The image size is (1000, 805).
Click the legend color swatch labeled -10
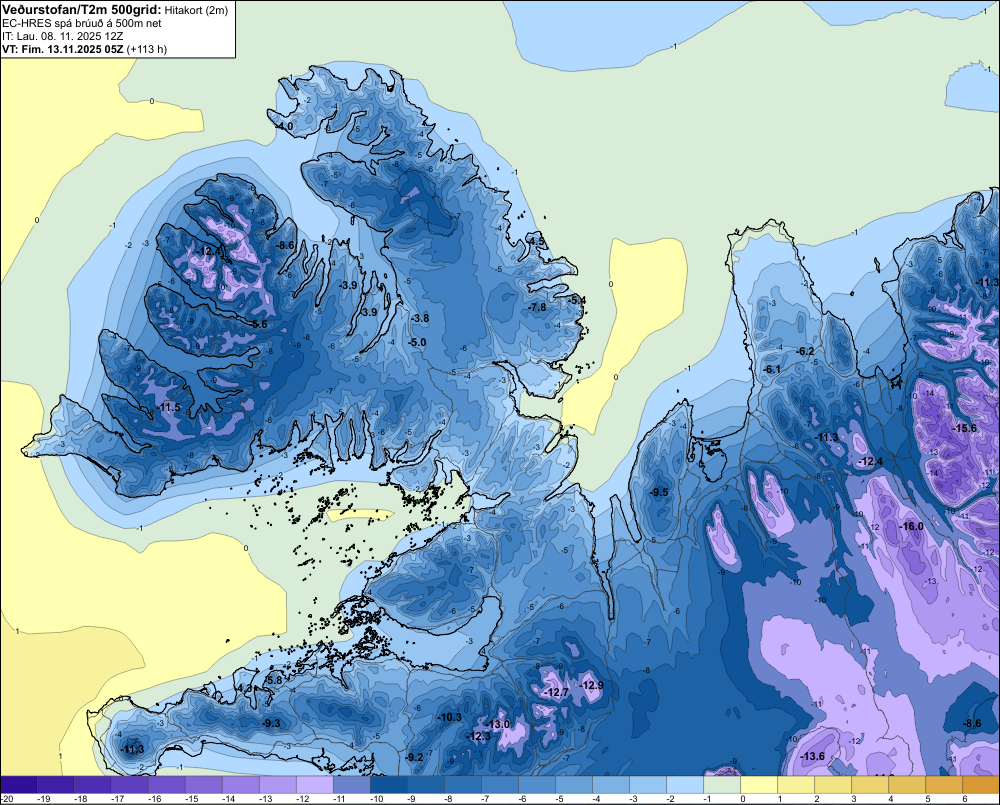pos(389,785)
